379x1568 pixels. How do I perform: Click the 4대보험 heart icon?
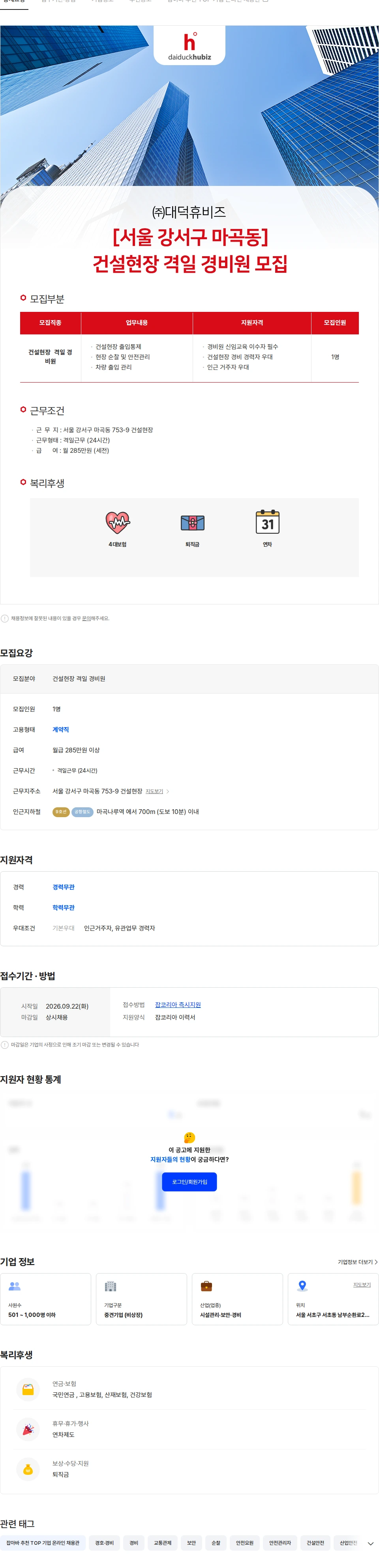pyautogui.click(x=117, y=522)
